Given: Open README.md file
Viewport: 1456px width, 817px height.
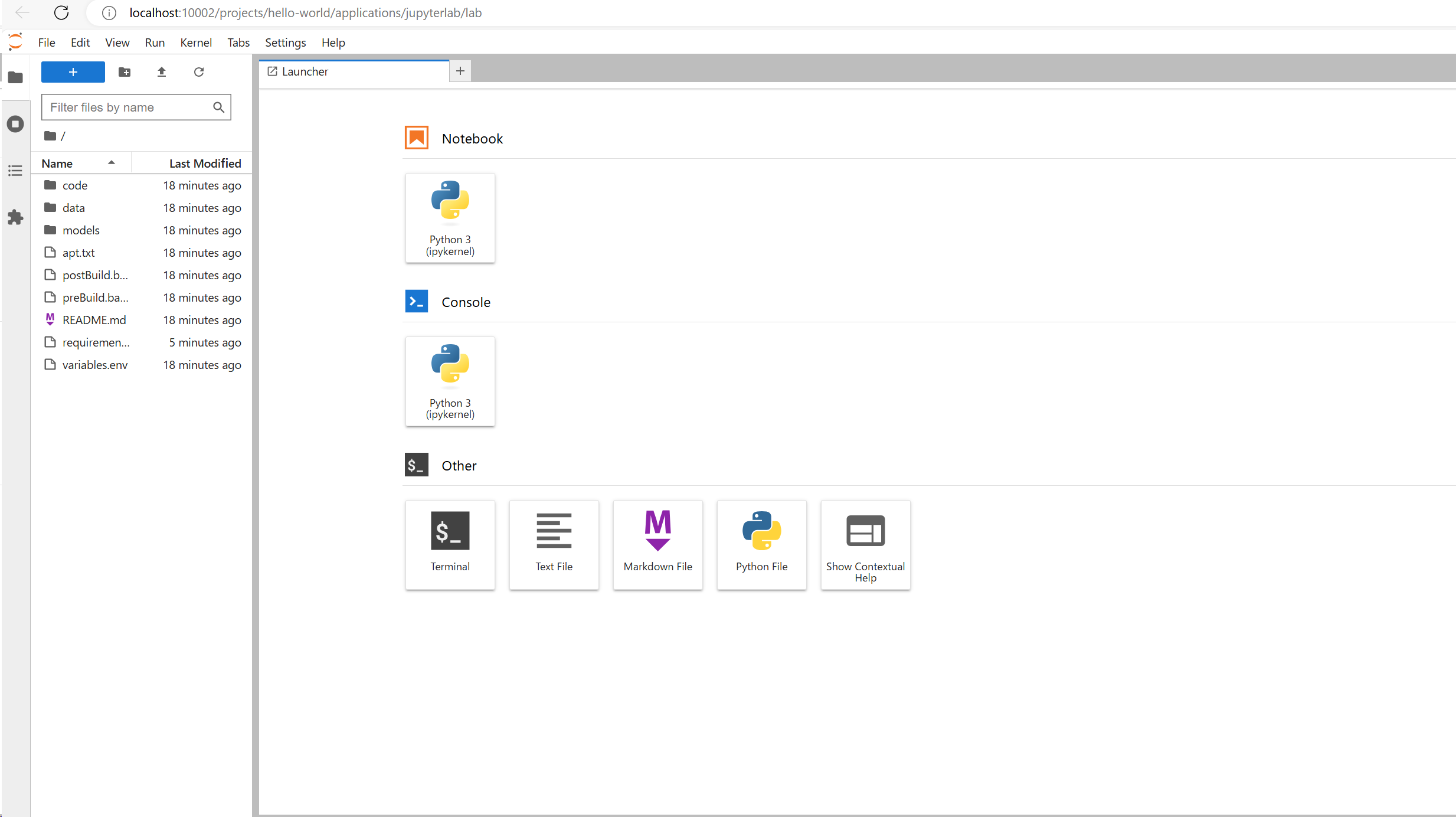Looking at the screenshot, I should 94,320.
